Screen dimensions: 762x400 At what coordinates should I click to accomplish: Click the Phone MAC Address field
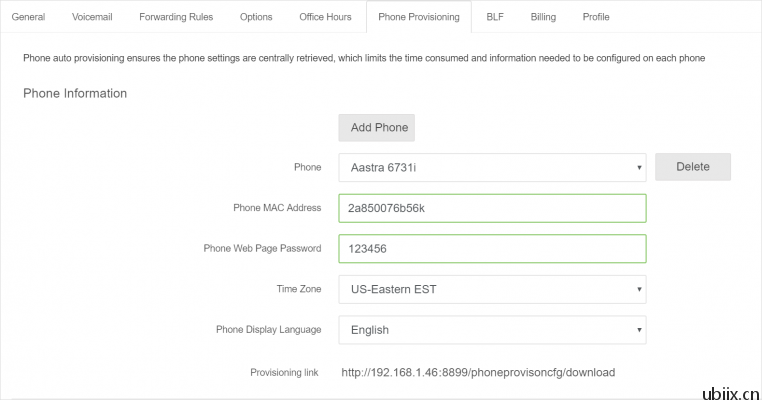click(492, 208)
